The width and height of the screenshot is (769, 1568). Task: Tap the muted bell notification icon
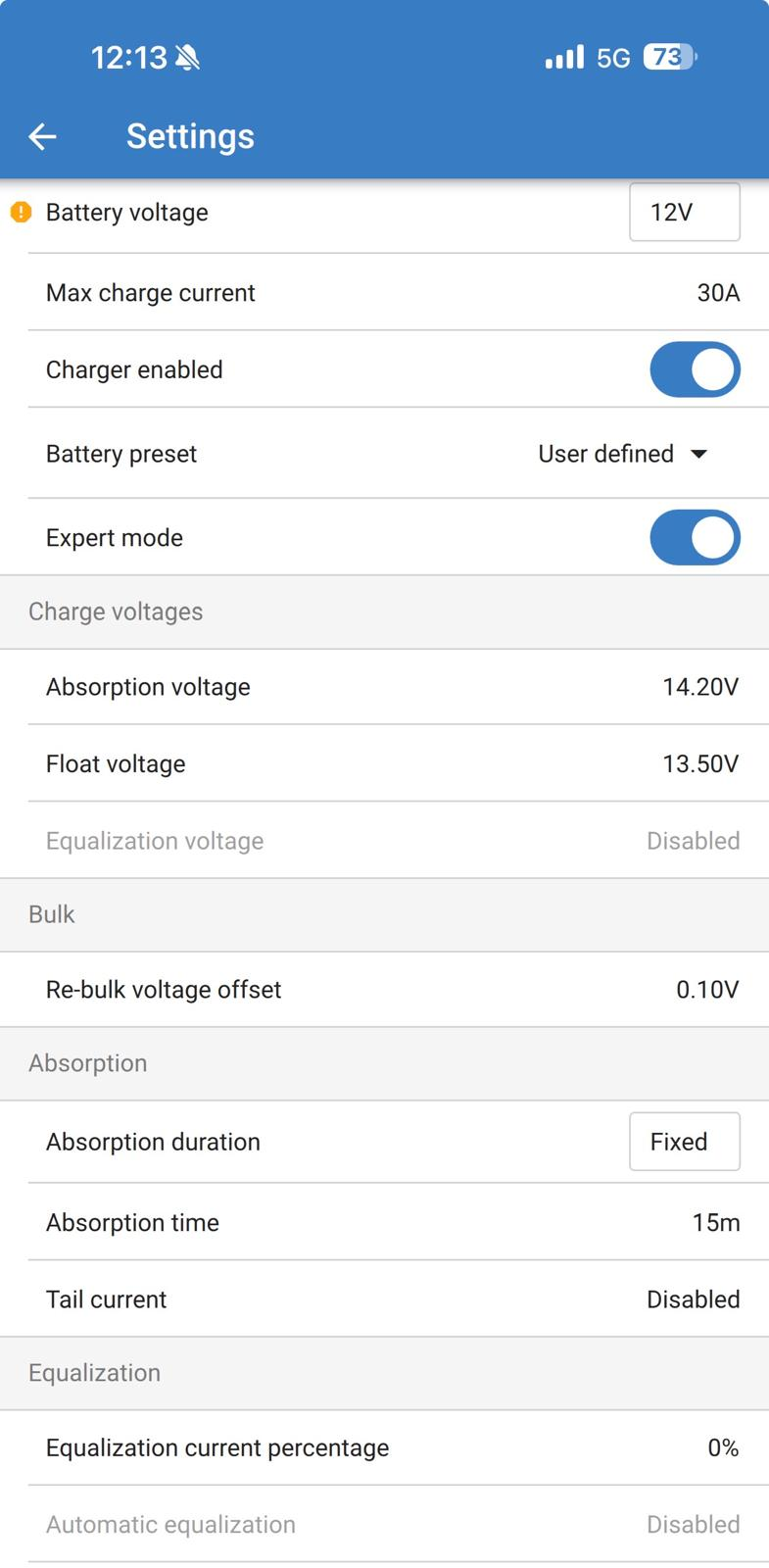[187, 58]
